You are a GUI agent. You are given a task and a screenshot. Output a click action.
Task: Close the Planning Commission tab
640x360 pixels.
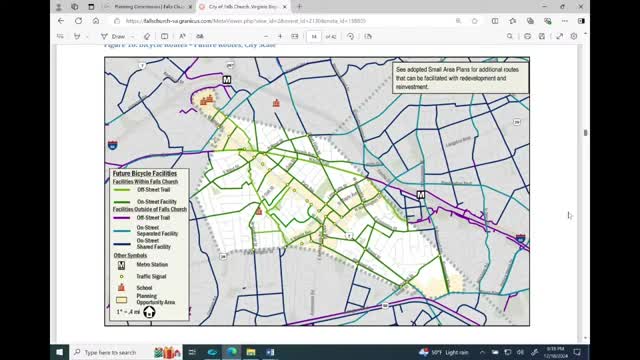click(190, 7)
